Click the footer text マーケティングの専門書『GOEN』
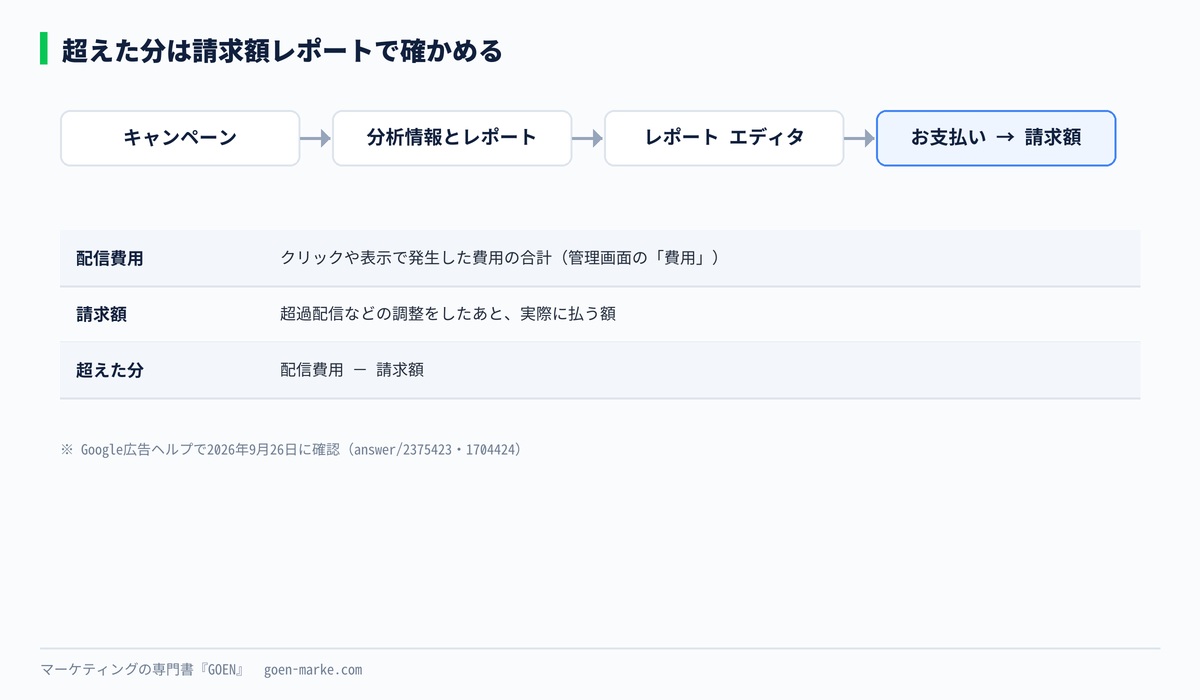The image size is (1200, 700). (142, 670)
